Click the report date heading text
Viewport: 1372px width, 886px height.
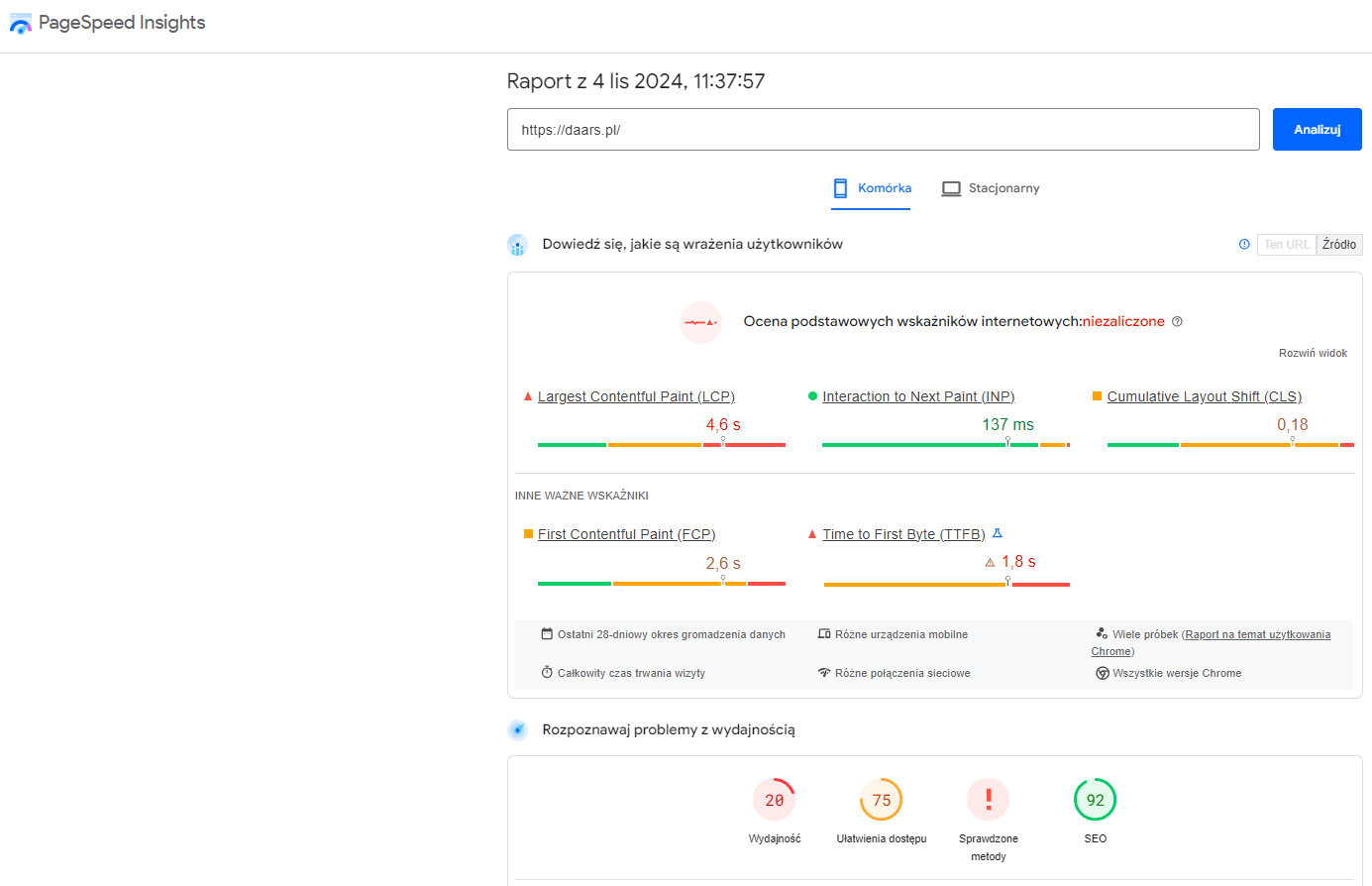click(636, 81)
